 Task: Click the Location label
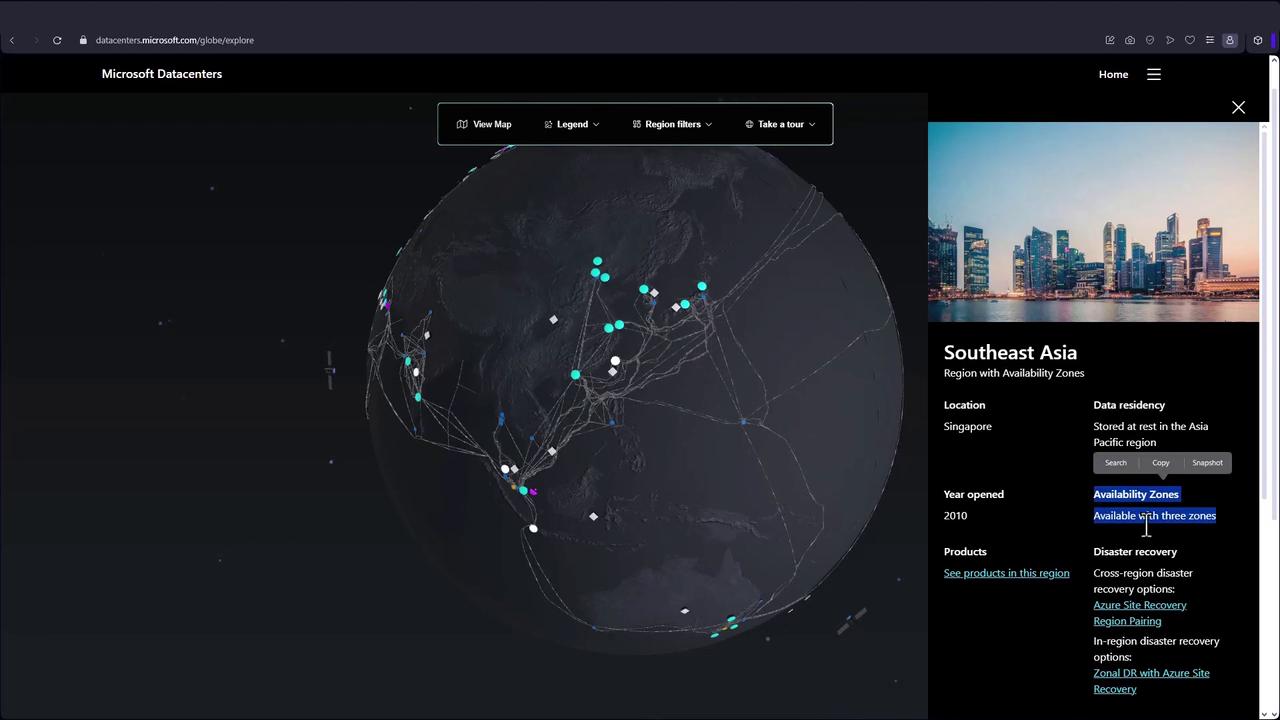(964, 405)
